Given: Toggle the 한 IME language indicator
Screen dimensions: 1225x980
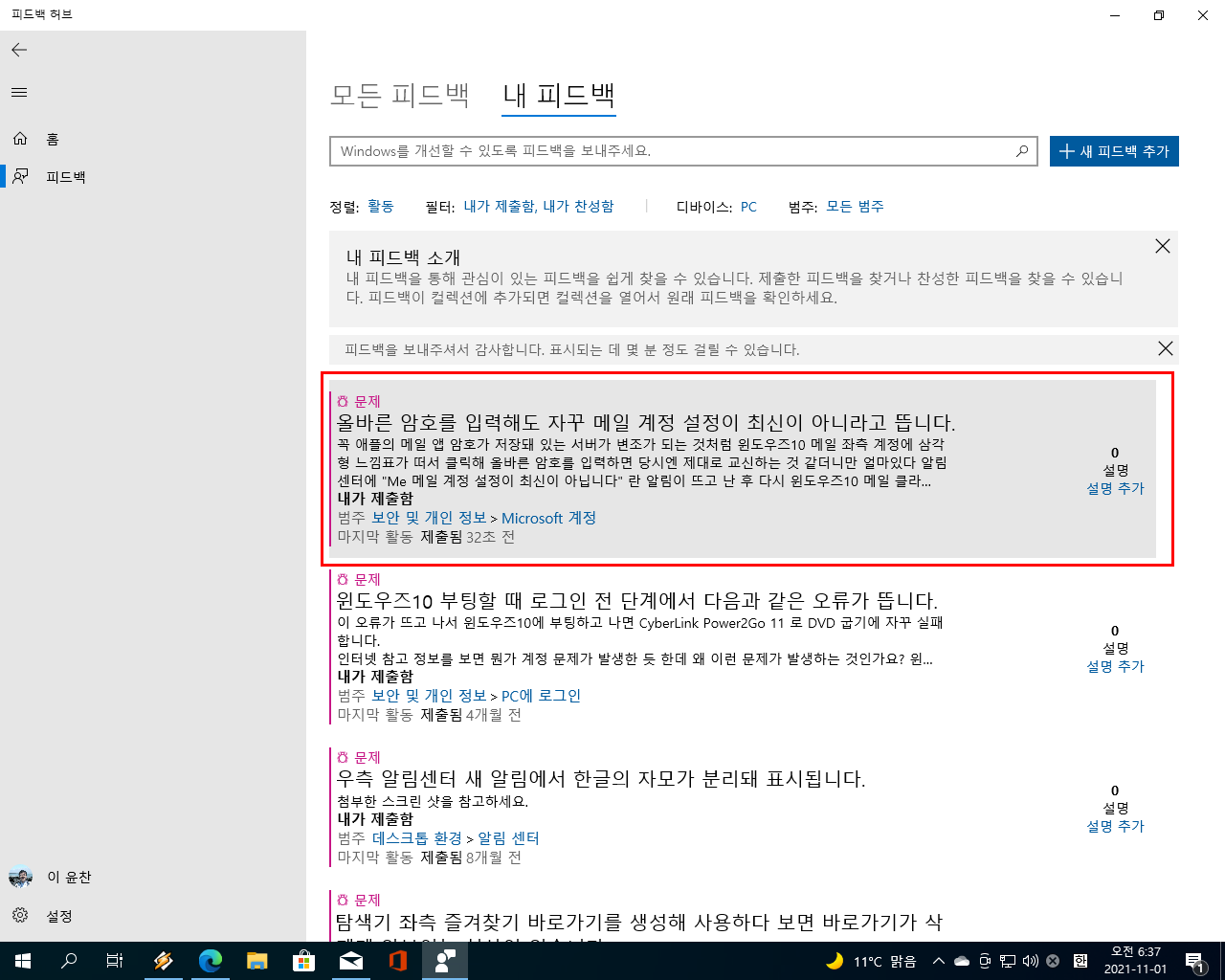Looking at the screenshot, I should point(1080,961).
